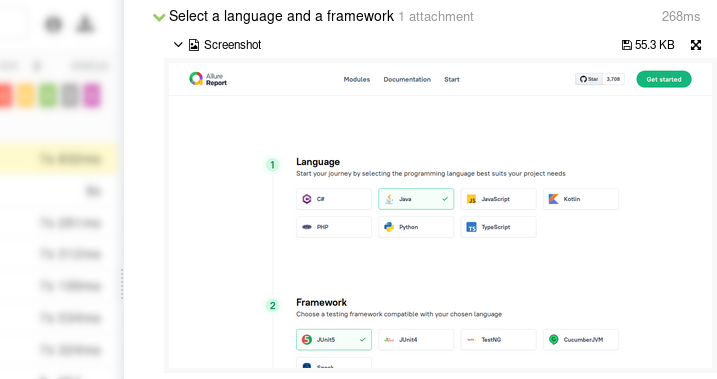Click the save icon next to 55.3 KB
The image size is (717, 379).
point(626,45)
